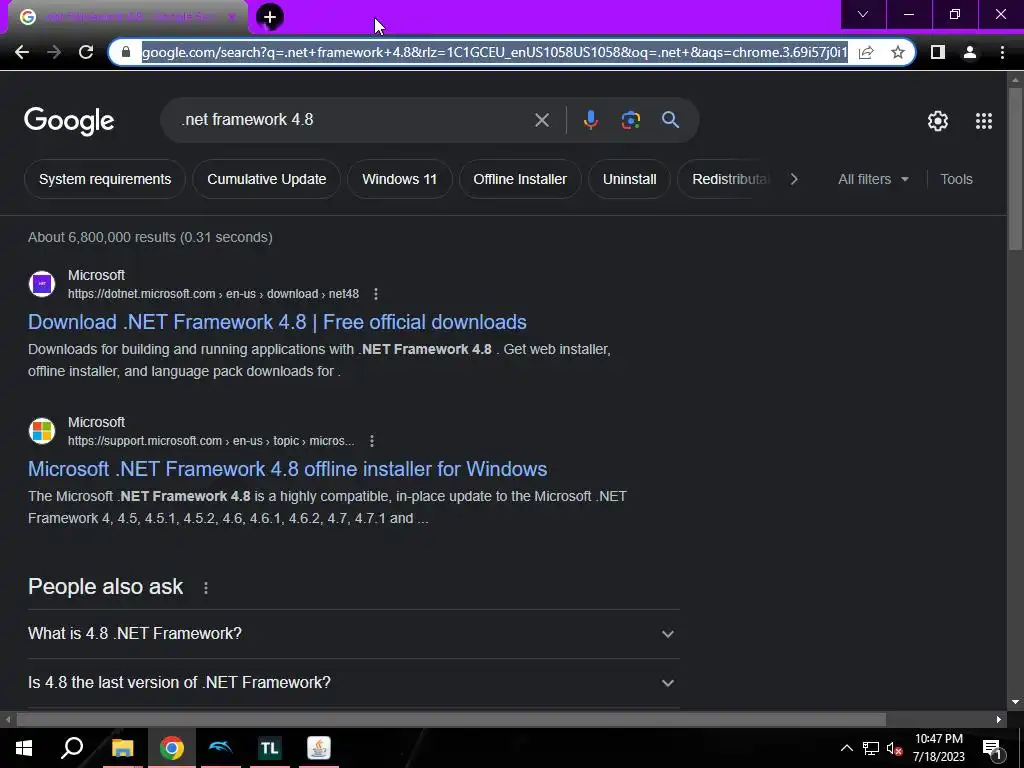
Task: Open the notification center icon
Action: coord(992,750)
